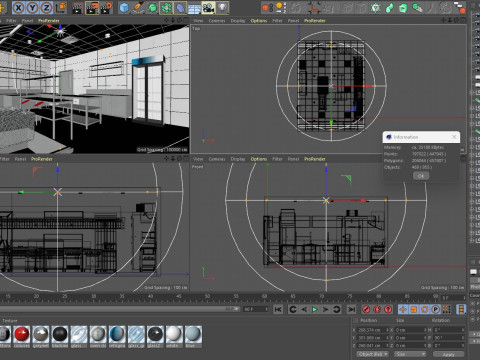Toggle the X axis lock
Screen dimensions: 480x360
click(18, 7)
